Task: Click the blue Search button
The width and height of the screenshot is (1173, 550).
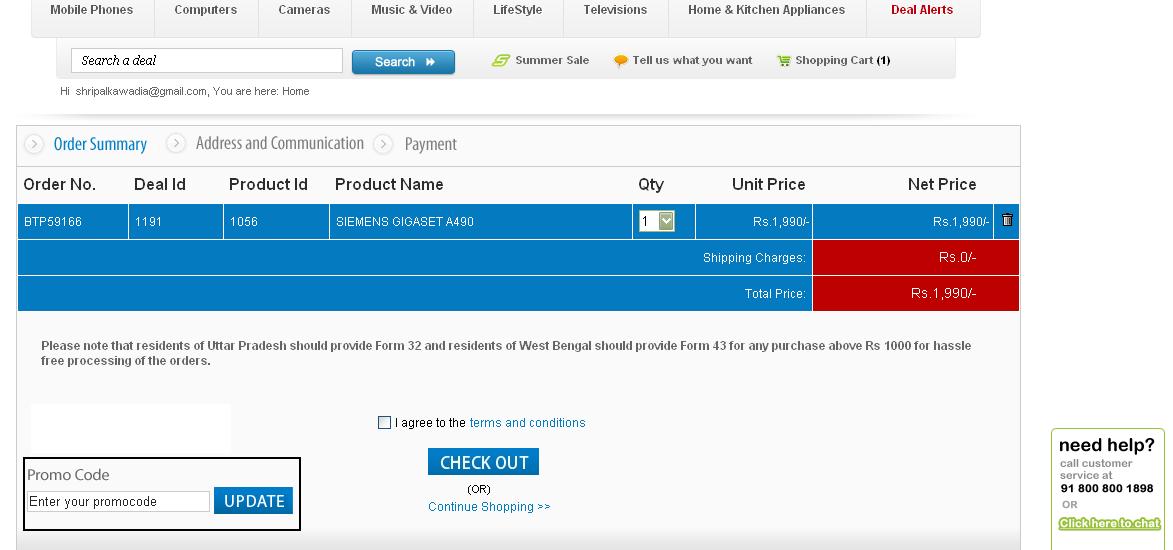Action: 403,62
